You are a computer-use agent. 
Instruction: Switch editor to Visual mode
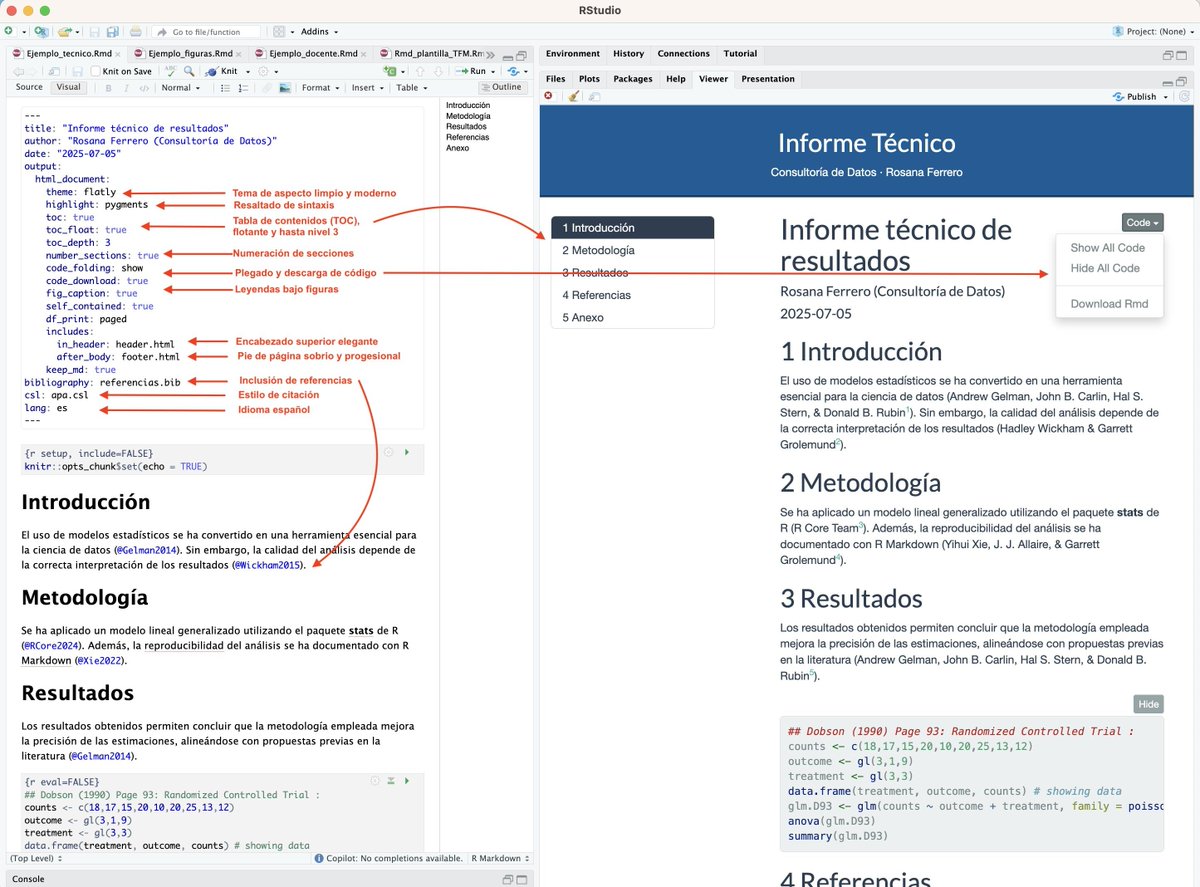click(x=68, y=87)
